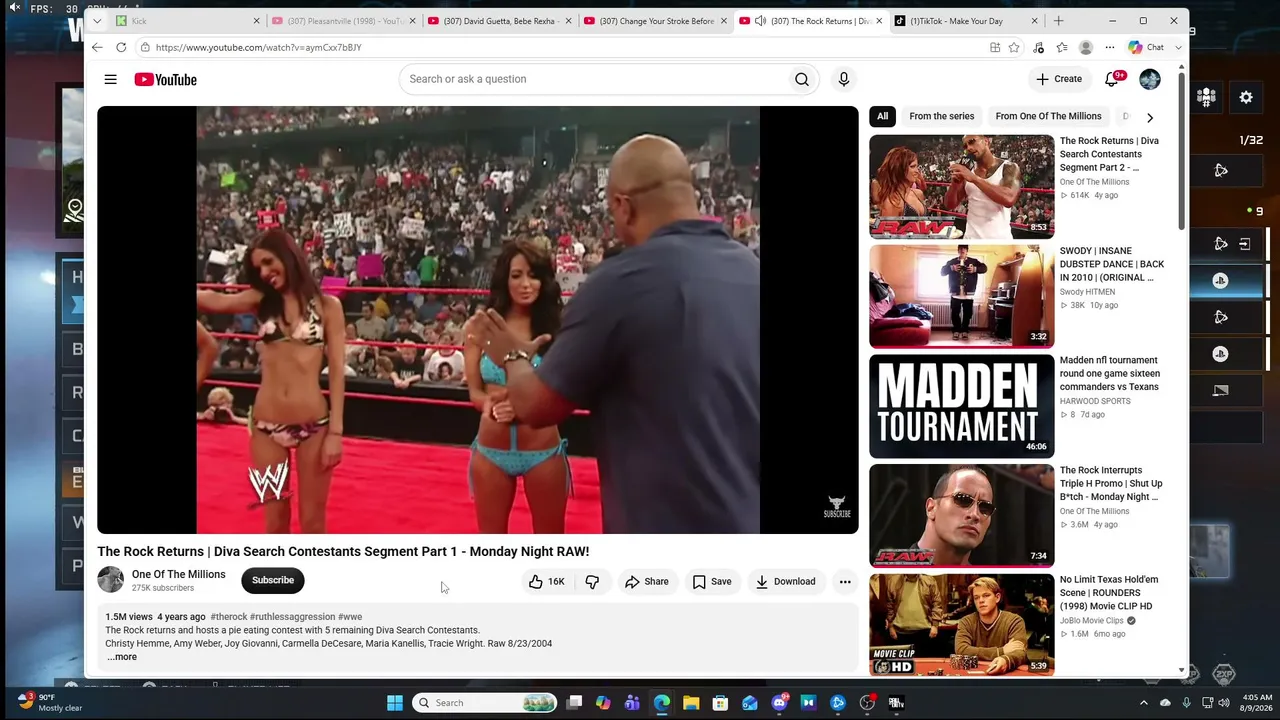Go to YouTube home via the logo
This screenshot has width=1280, height=720.
point(166,79)
